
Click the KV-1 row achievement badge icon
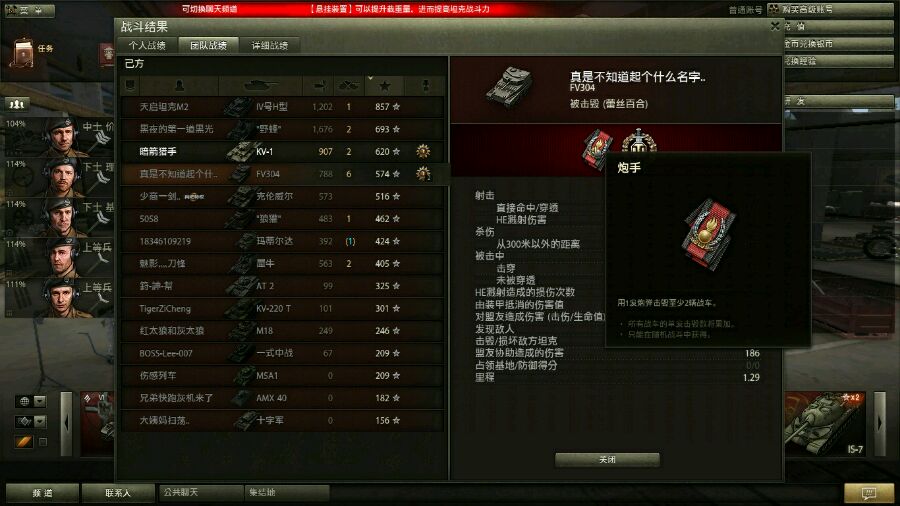[x=423, y=151]
